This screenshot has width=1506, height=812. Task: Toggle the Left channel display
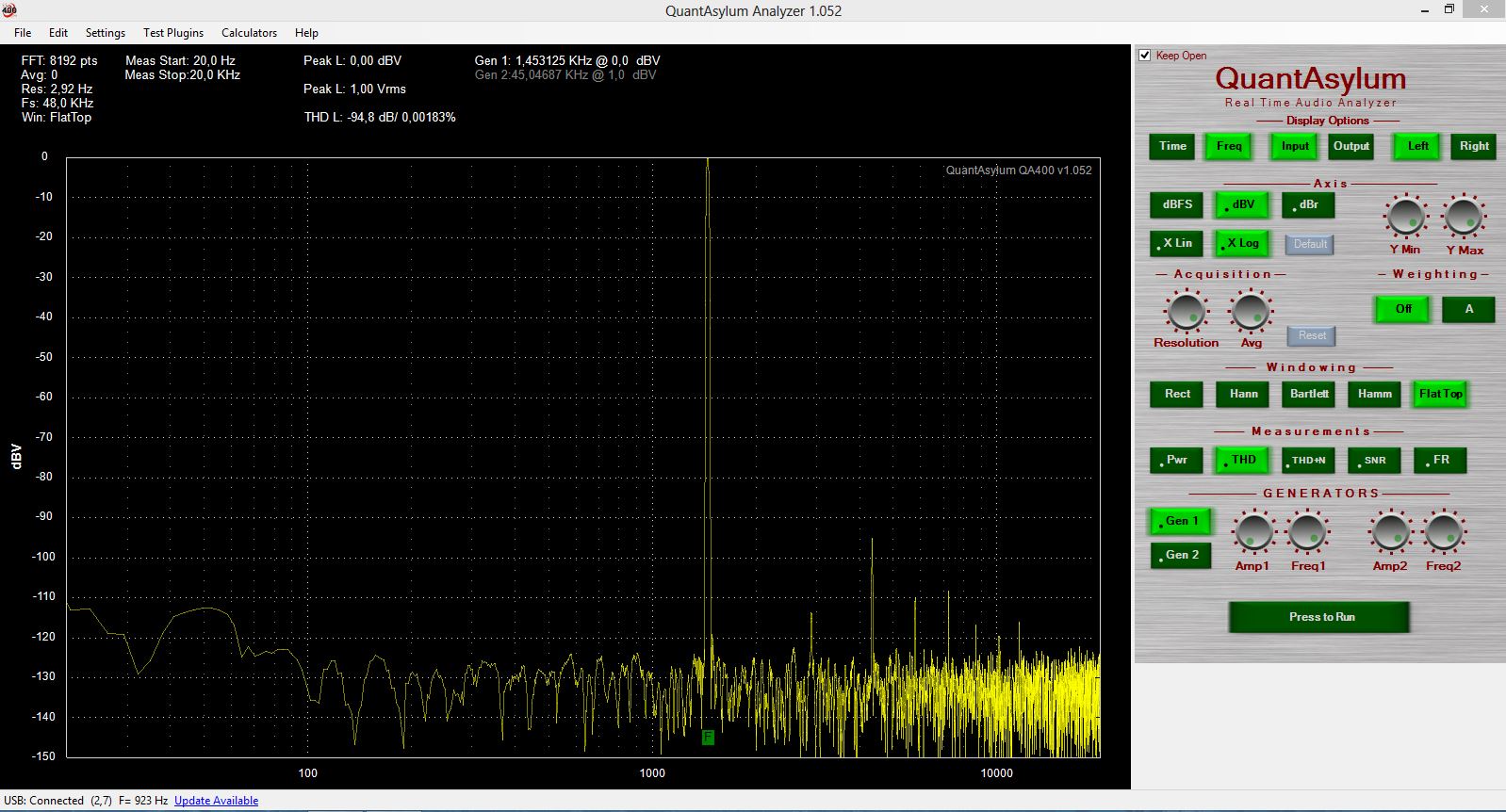(1417, 146)
